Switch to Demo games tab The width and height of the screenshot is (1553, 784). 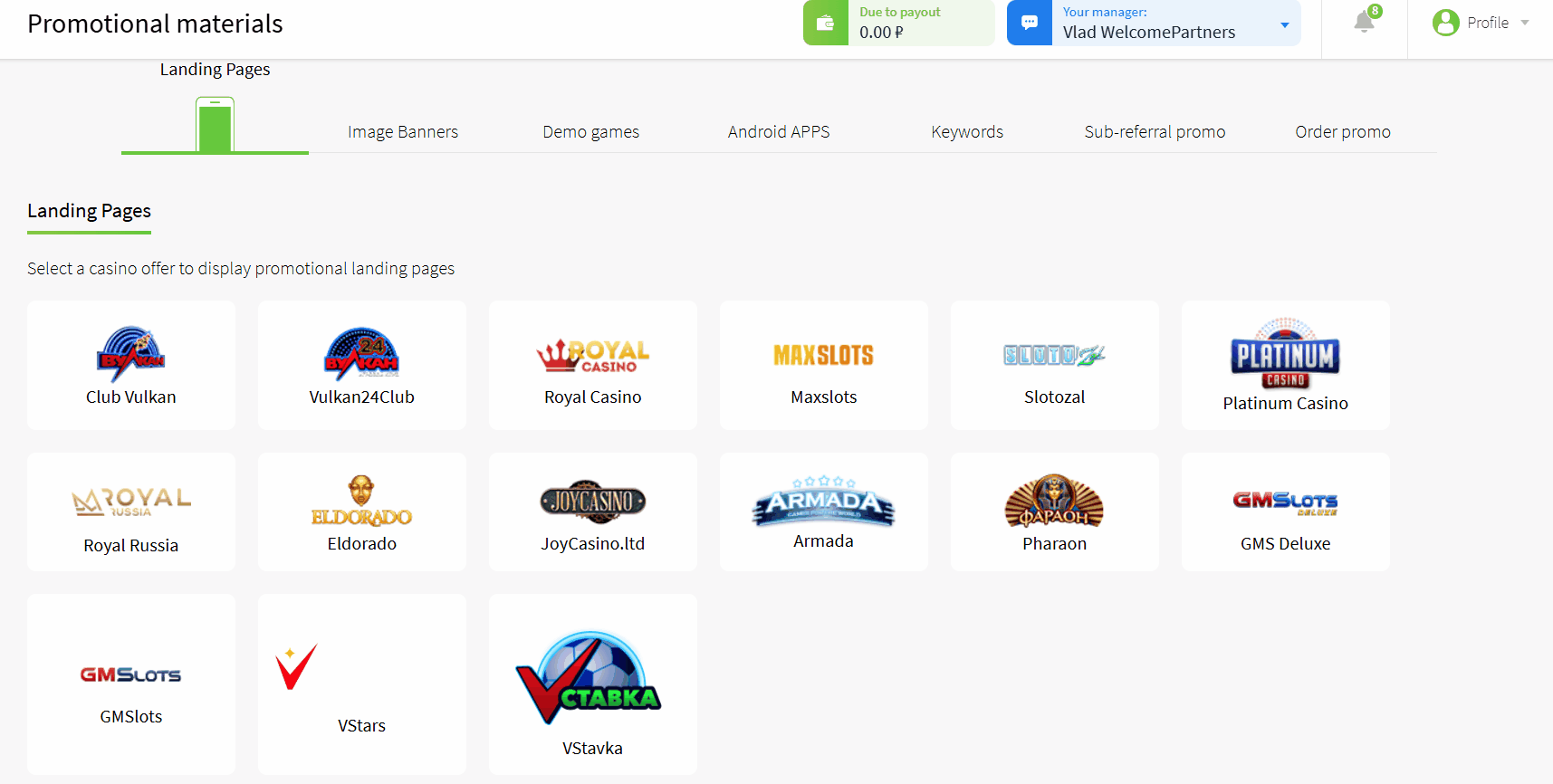coord(591,132)
